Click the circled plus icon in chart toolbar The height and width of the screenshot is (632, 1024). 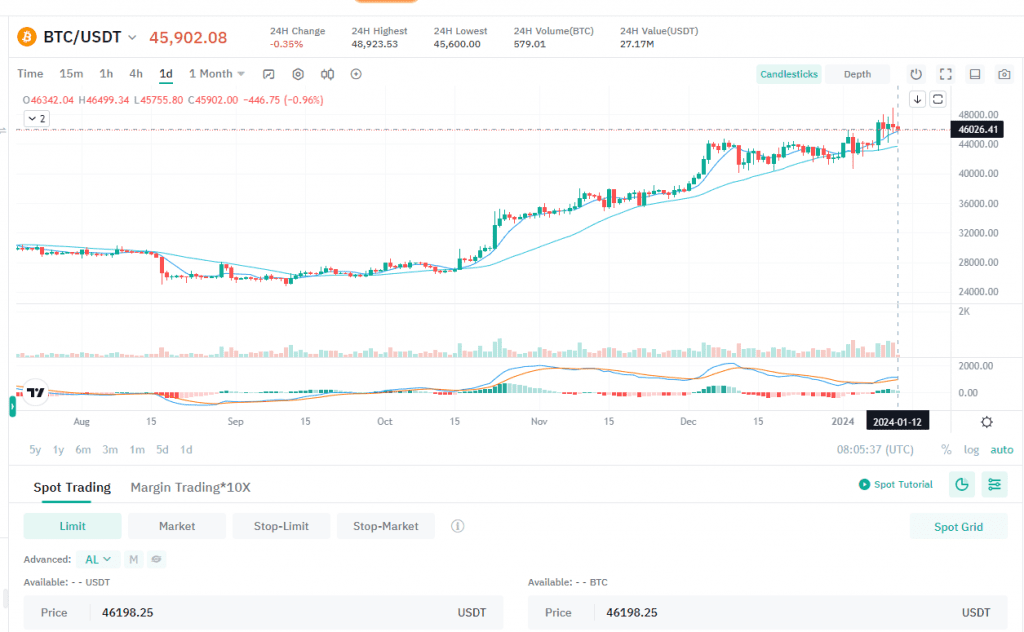356,74
